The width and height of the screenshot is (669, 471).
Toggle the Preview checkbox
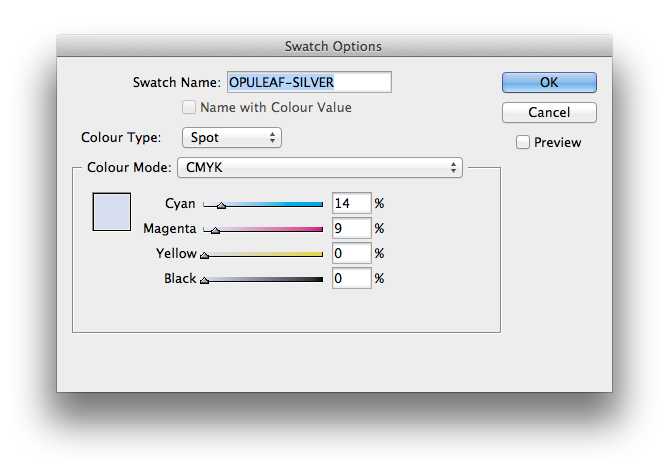click(x=523, y=142)
